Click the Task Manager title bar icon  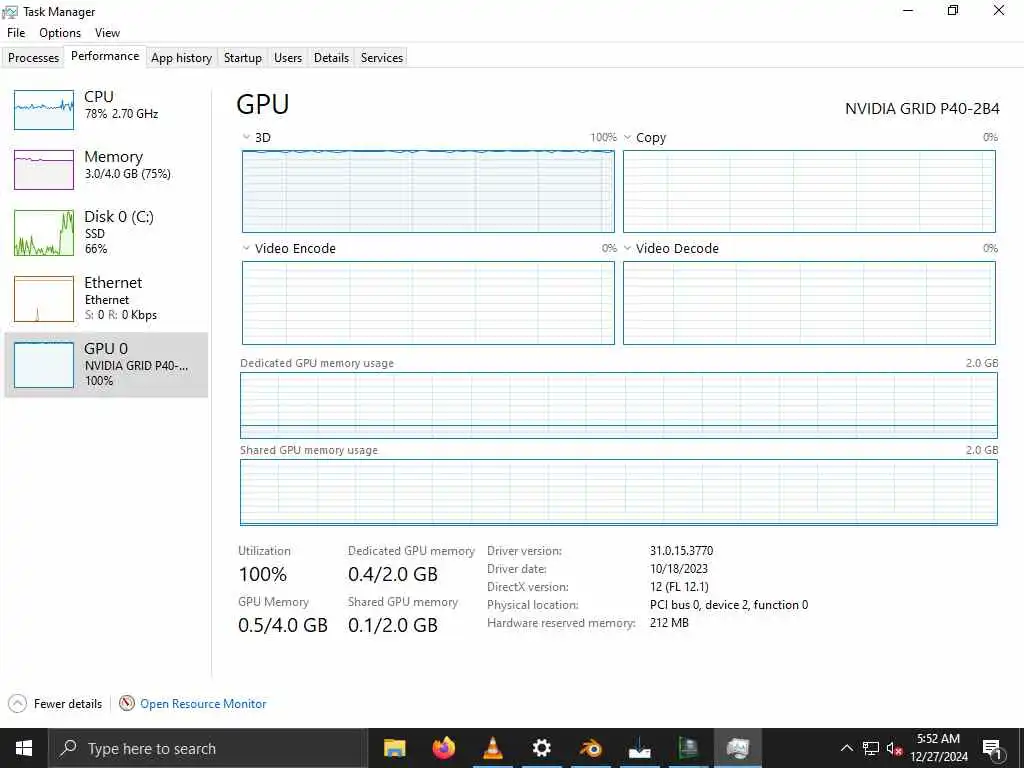pyautogui.click(x=10, y=12)
